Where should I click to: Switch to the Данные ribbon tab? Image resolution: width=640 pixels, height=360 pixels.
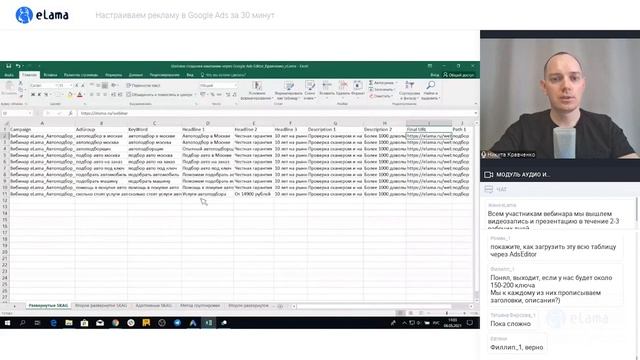tap(136, 75)
